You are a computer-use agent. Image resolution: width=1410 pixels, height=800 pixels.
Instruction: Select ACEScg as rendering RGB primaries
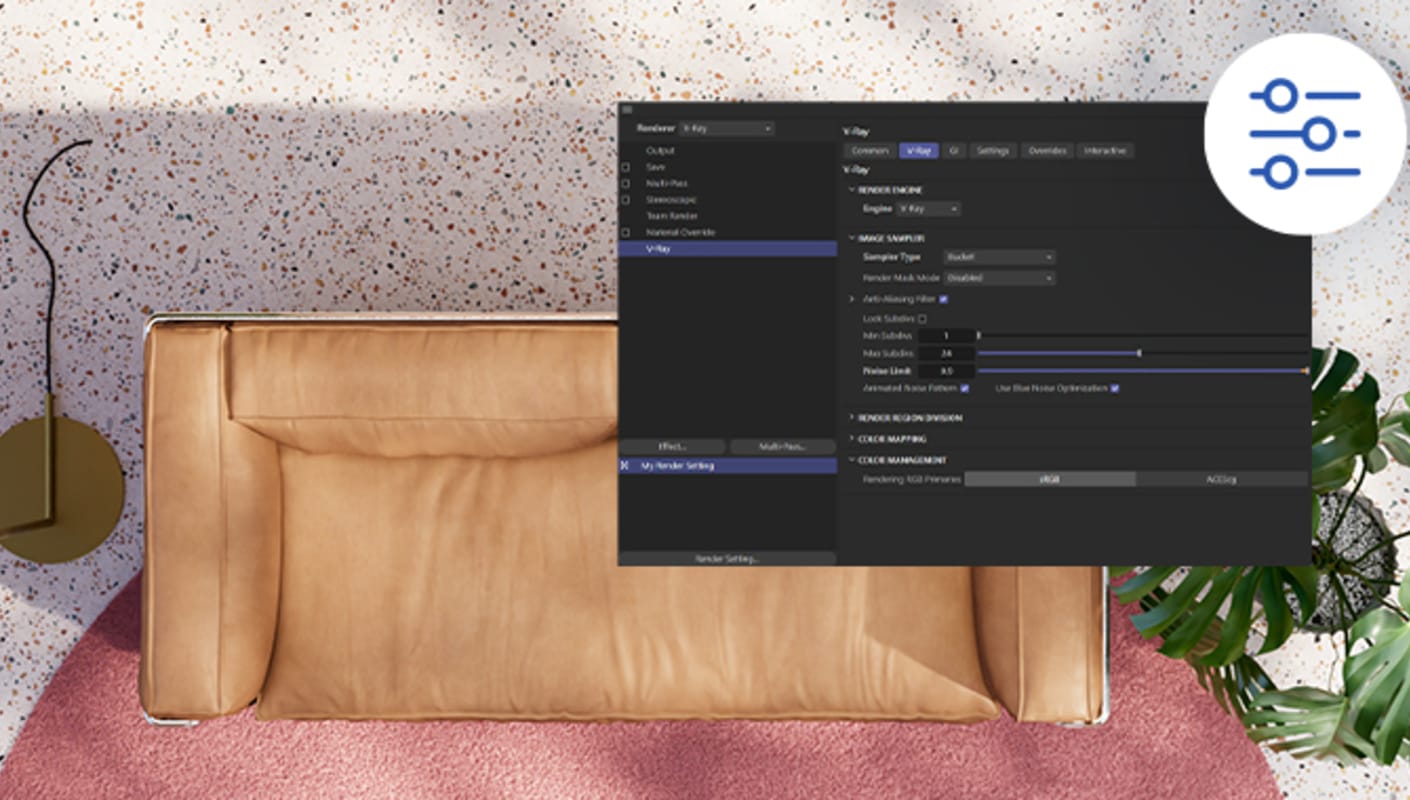click(x=1221, y=480)
